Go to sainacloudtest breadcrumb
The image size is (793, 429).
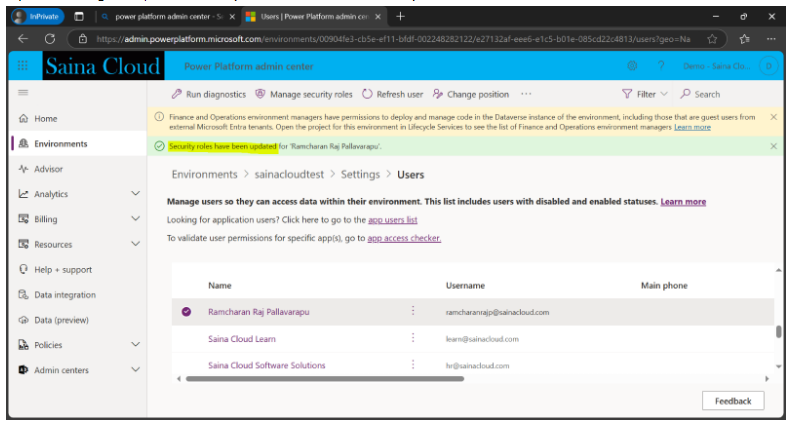tap(289, 175)
